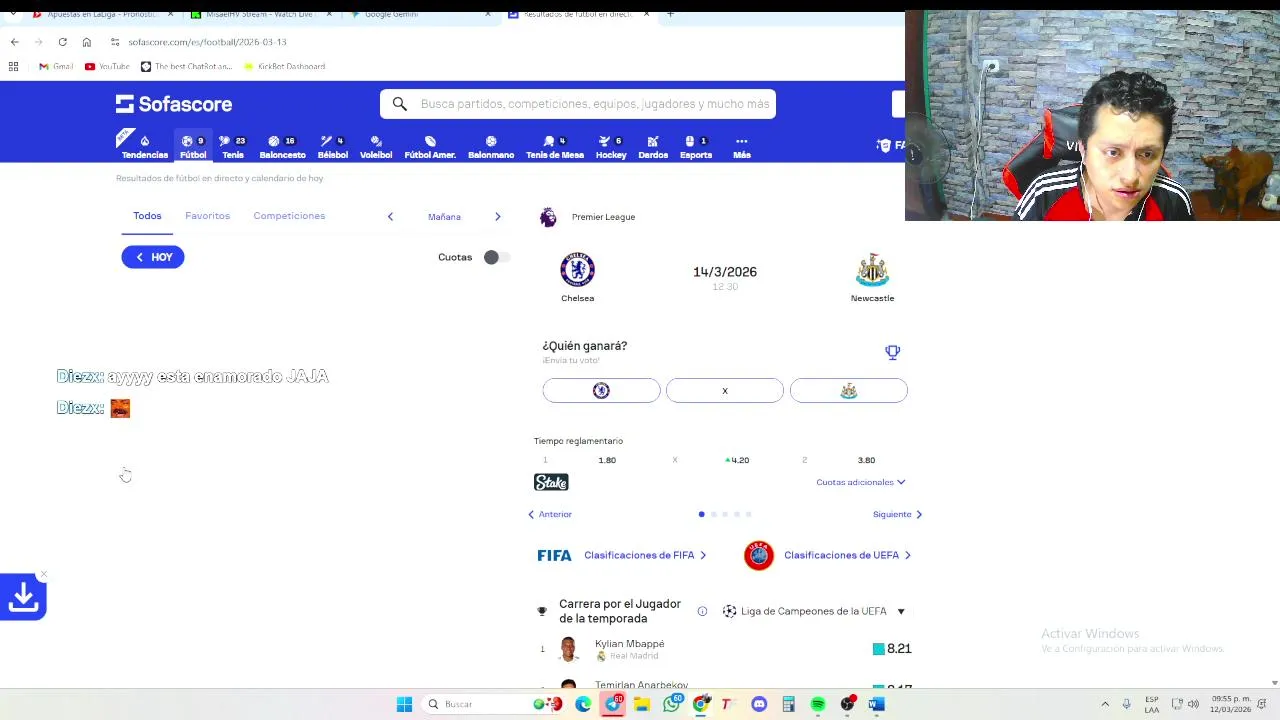The width and height of the screenshot is (1280, 720).
Task: Click the Kylian Mbappé player row
Action: (x=724, y=649)
